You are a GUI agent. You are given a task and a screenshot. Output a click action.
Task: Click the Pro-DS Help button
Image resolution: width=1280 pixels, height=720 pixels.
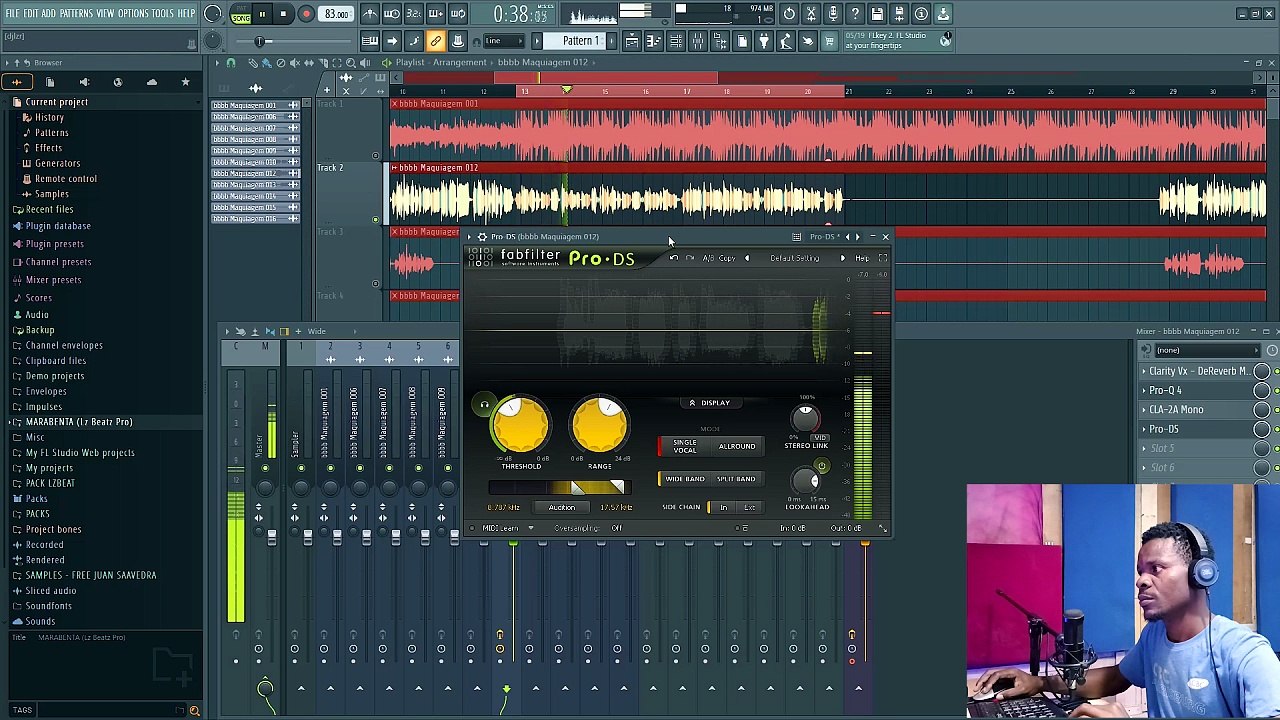point(862,258)
